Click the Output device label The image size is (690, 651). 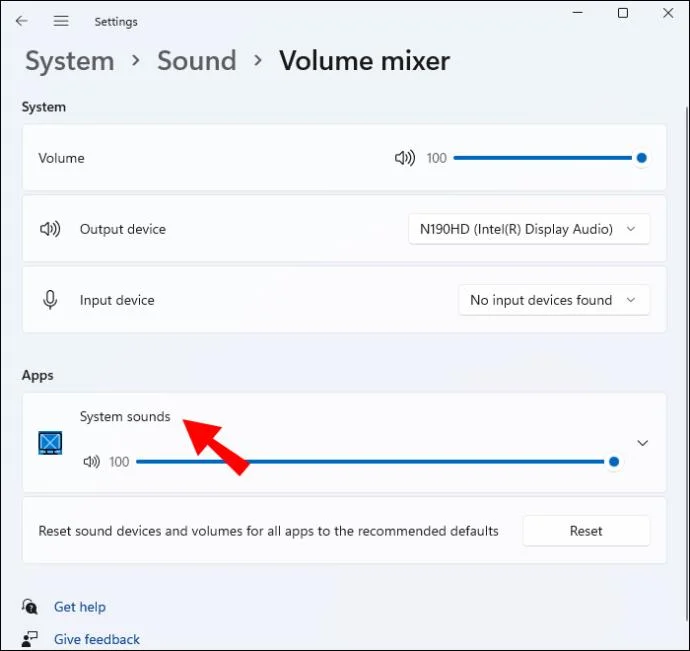click(x=123, y=229)
